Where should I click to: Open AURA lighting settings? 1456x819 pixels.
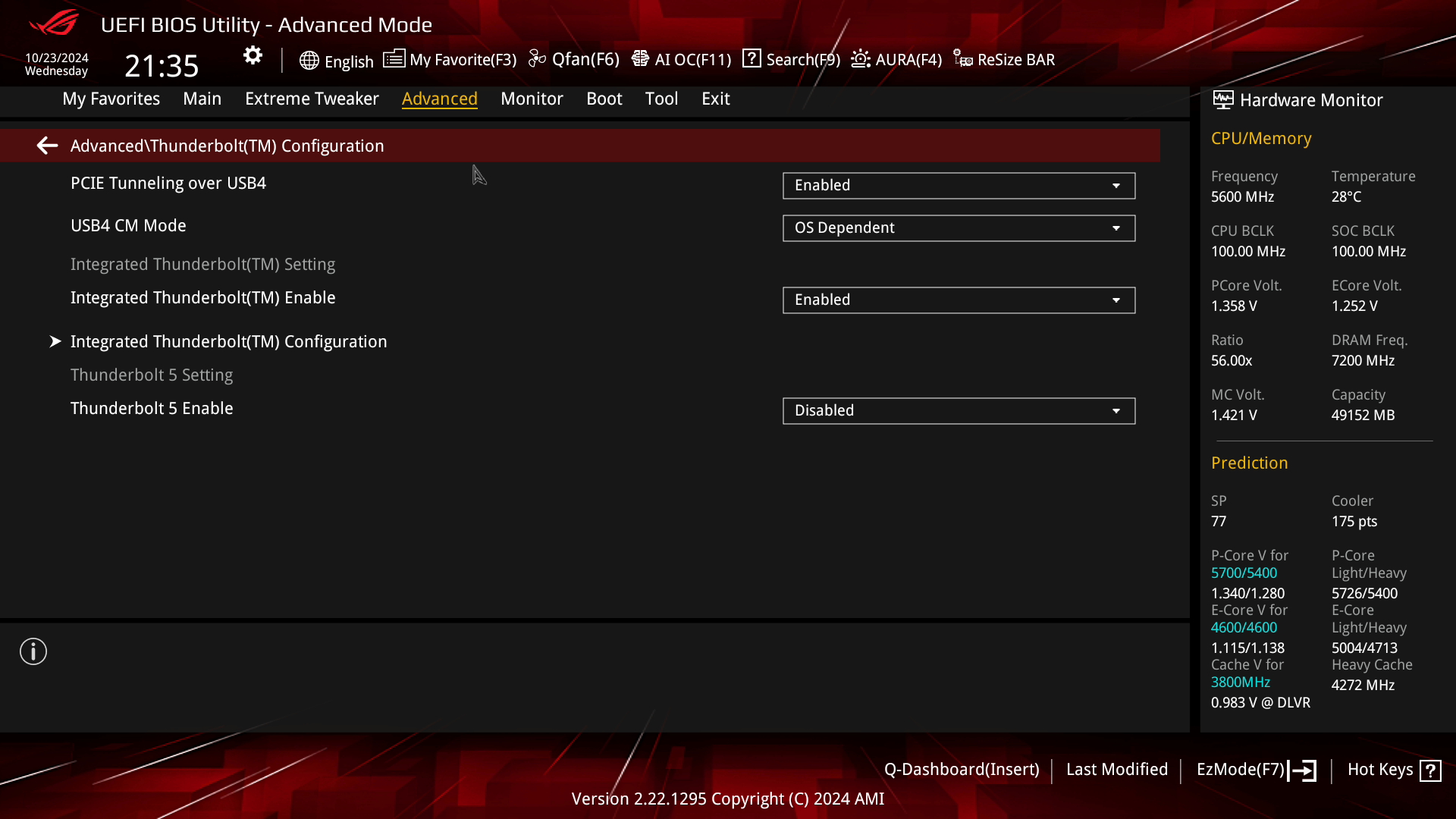pyautogui.click(x=896, y=59)
